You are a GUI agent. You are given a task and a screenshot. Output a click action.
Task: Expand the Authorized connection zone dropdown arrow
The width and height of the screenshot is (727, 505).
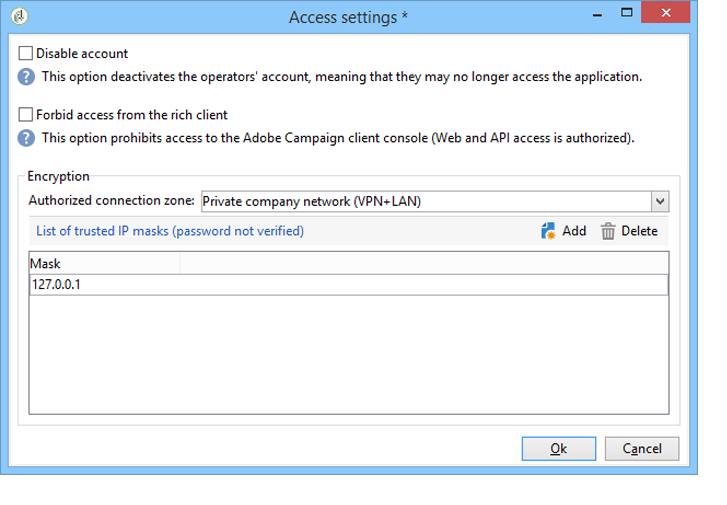[659, 201]
